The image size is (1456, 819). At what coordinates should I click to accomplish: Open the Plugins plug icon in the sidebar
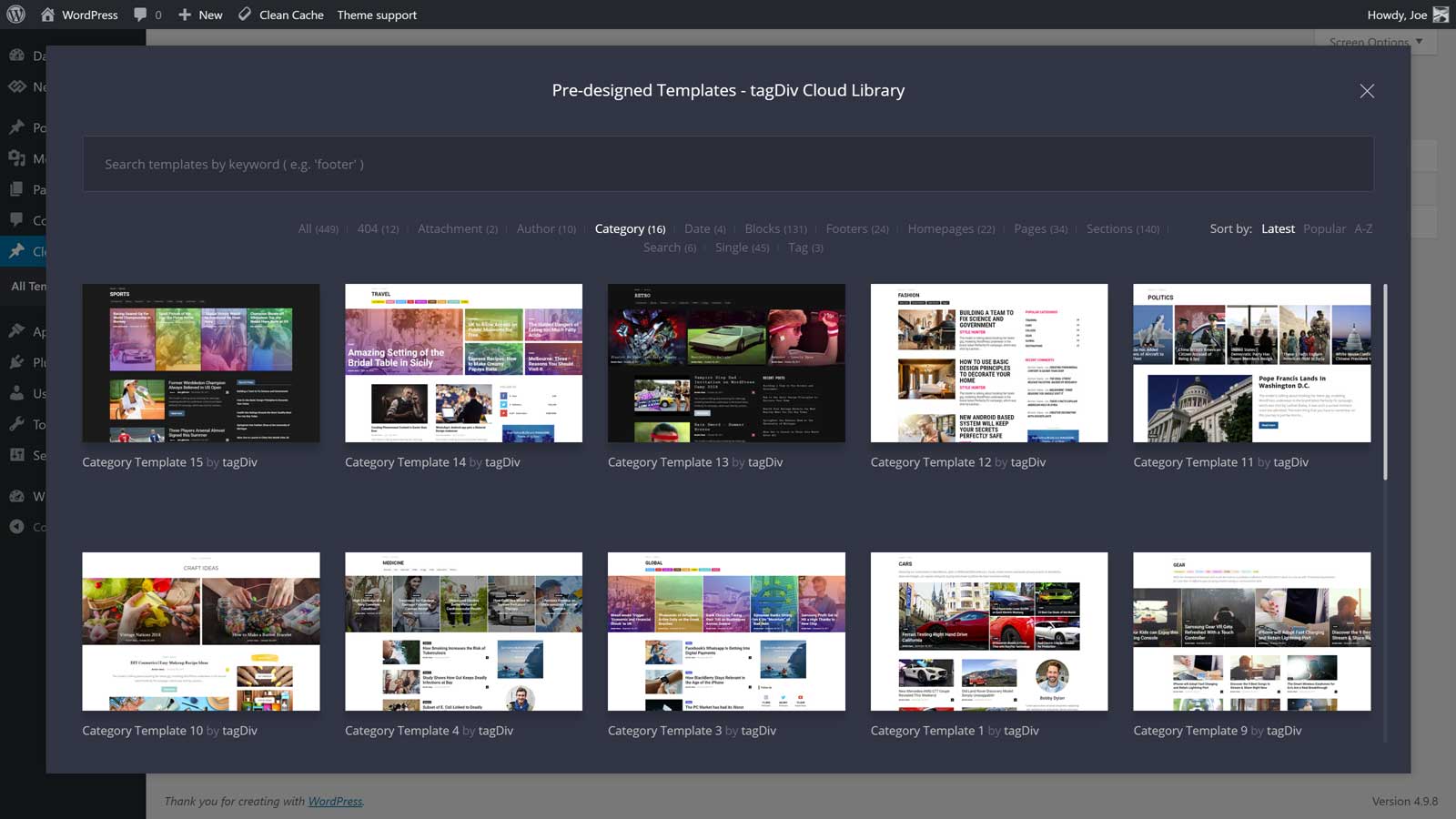(x=16, y=362)
